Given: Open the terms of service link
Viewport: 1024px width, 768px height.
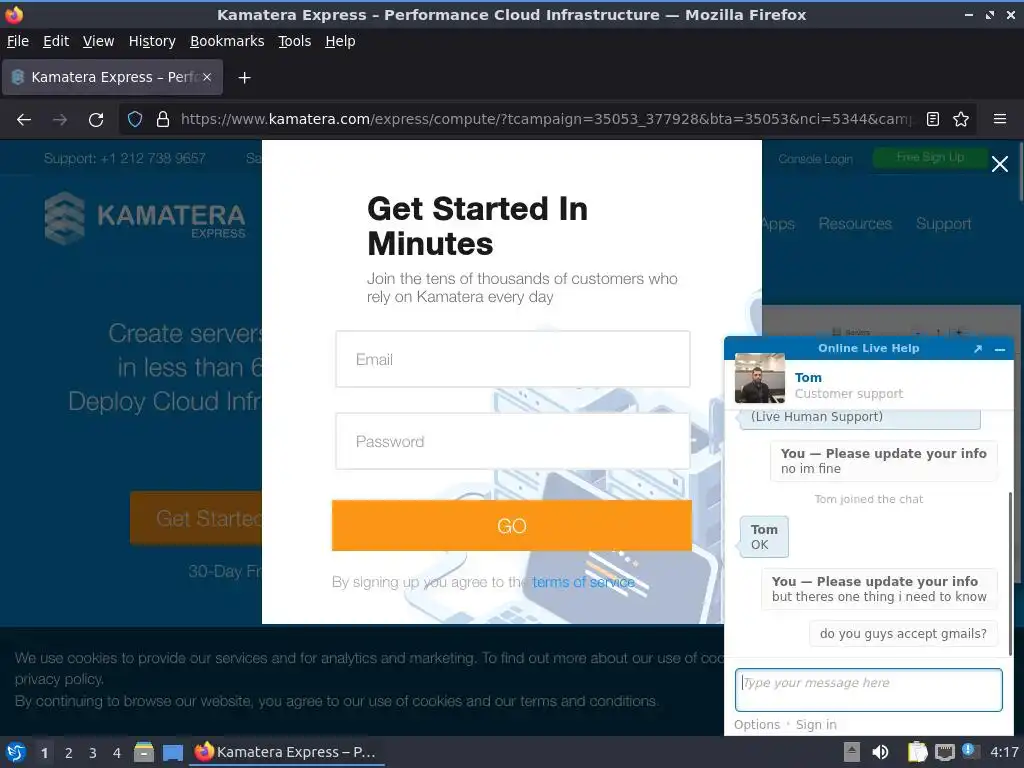Looking at the screenshot, I should tap(583, 582).
